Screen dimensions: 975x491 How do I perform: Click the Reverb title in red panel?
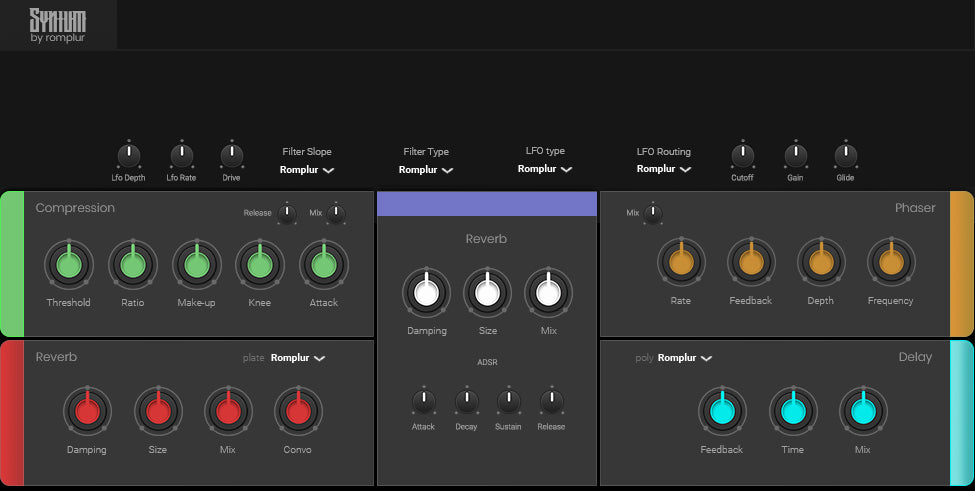(56, 357)
